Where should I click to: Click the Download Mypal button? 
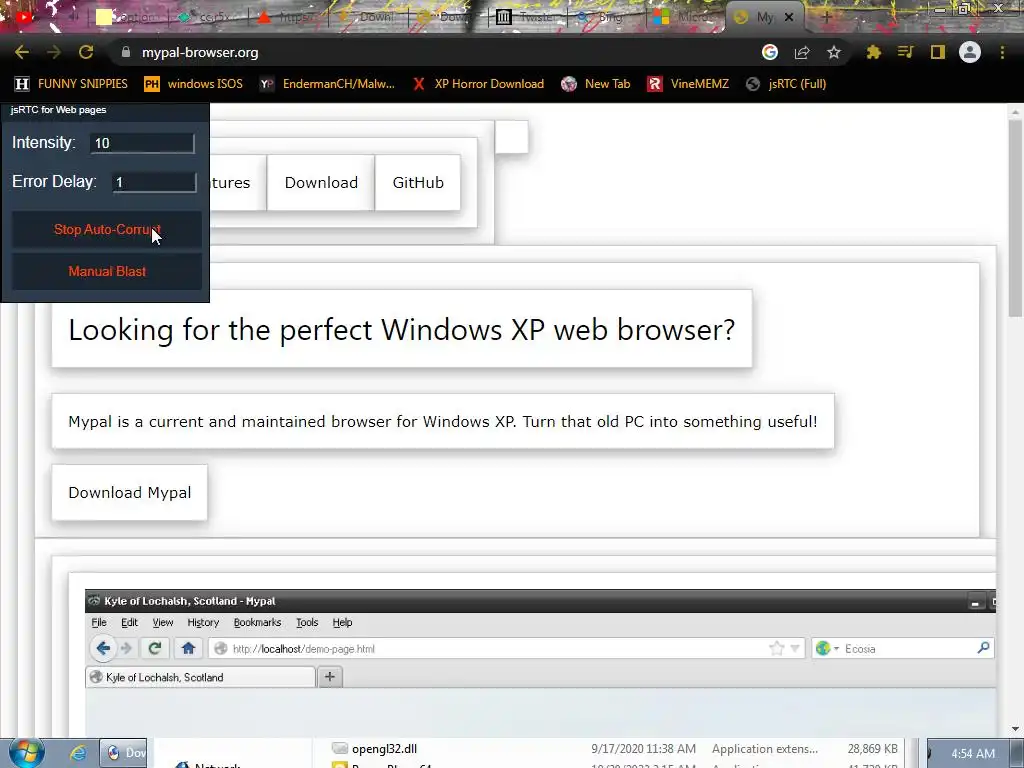coord(129,492)
